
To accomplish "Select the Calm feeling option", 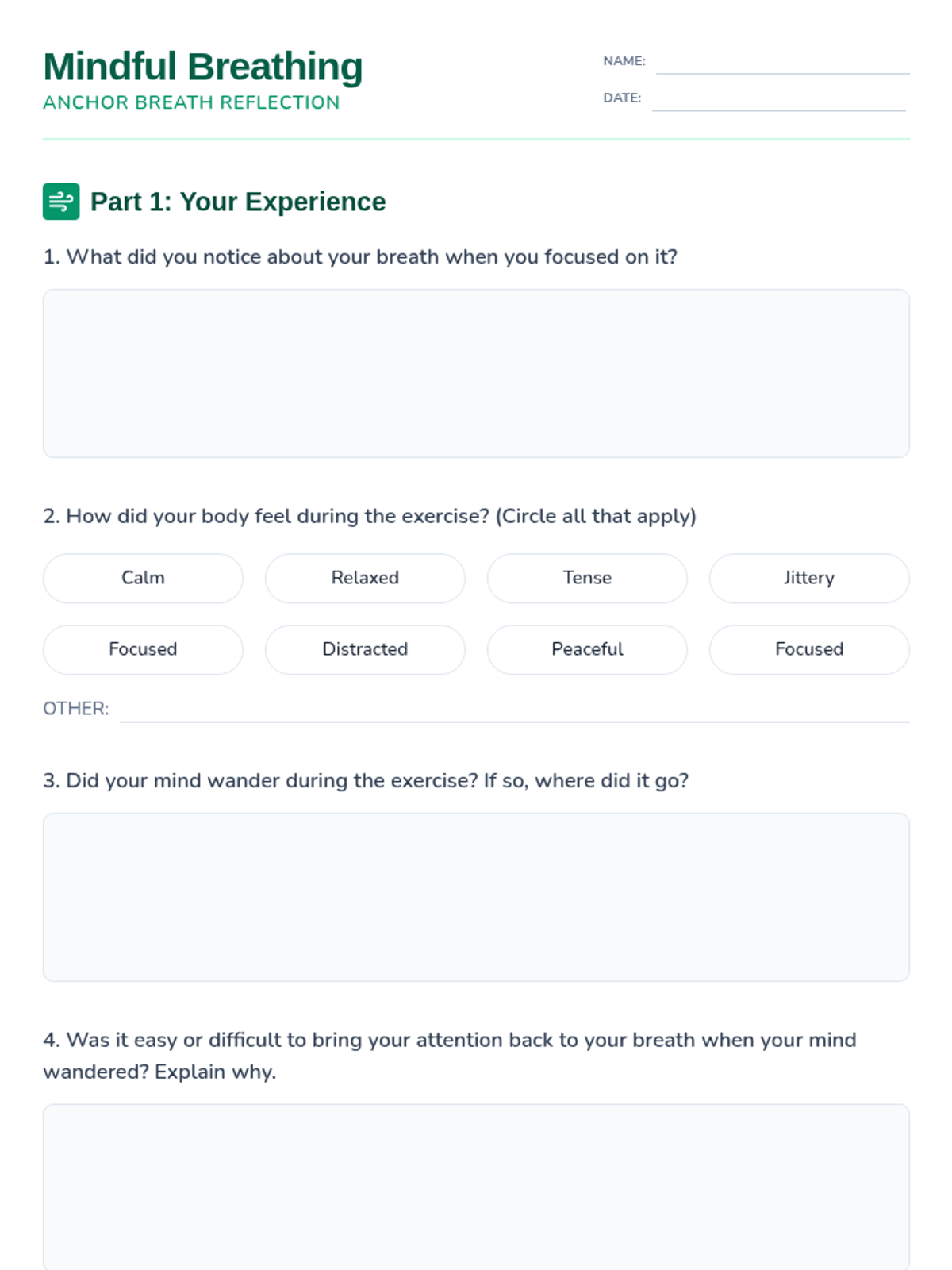I will [x=143, y=578].
